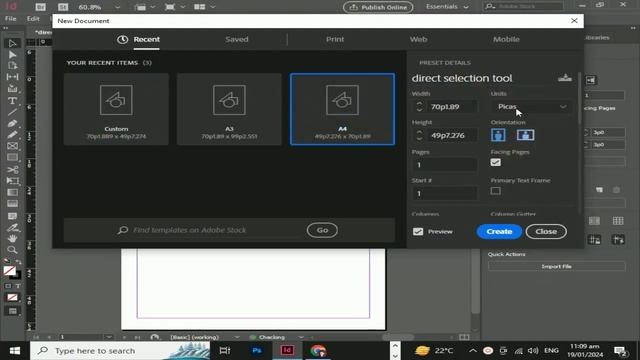Click the Height stepper arrows

tap(419, 135)
